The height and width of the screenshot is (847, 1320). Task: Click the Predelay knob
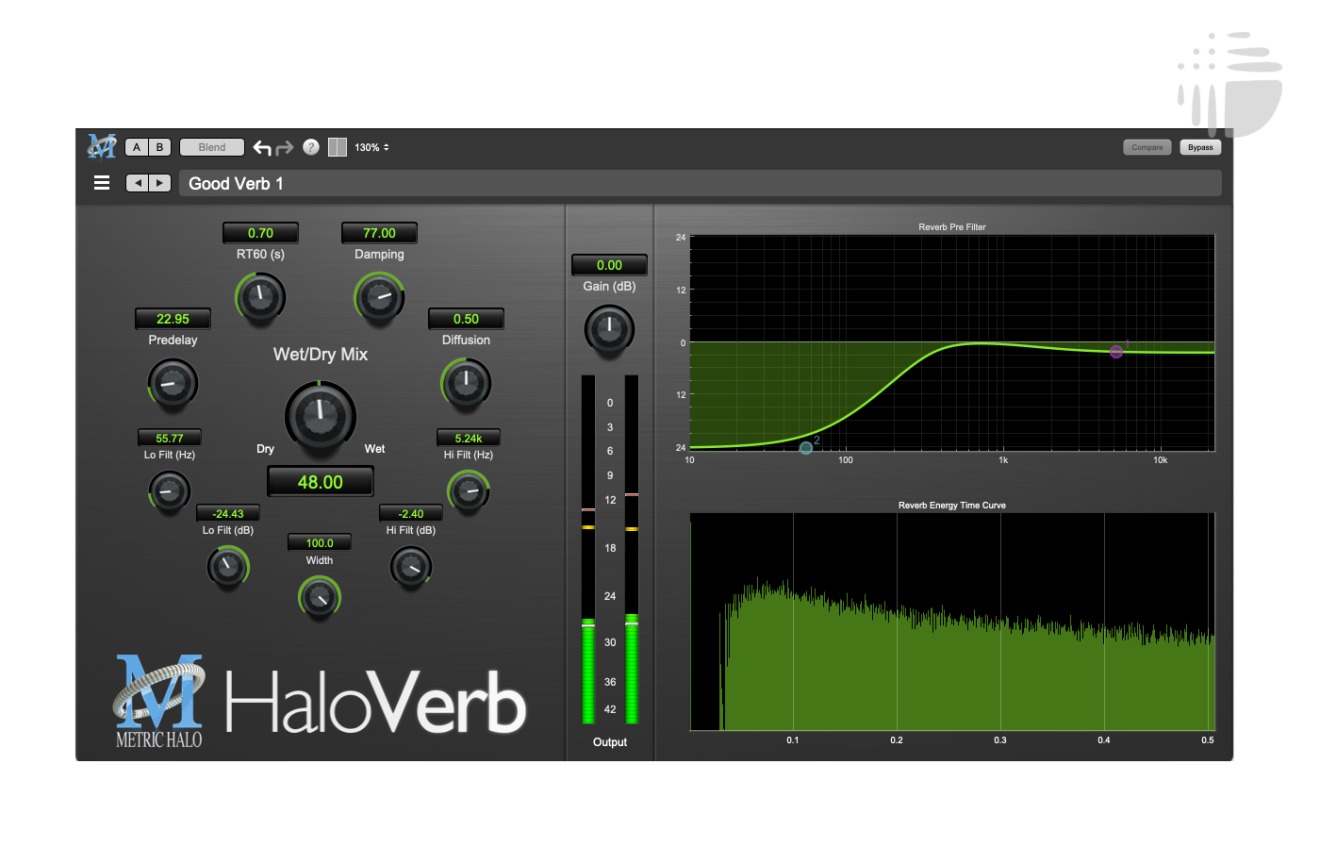coord(173,382)
